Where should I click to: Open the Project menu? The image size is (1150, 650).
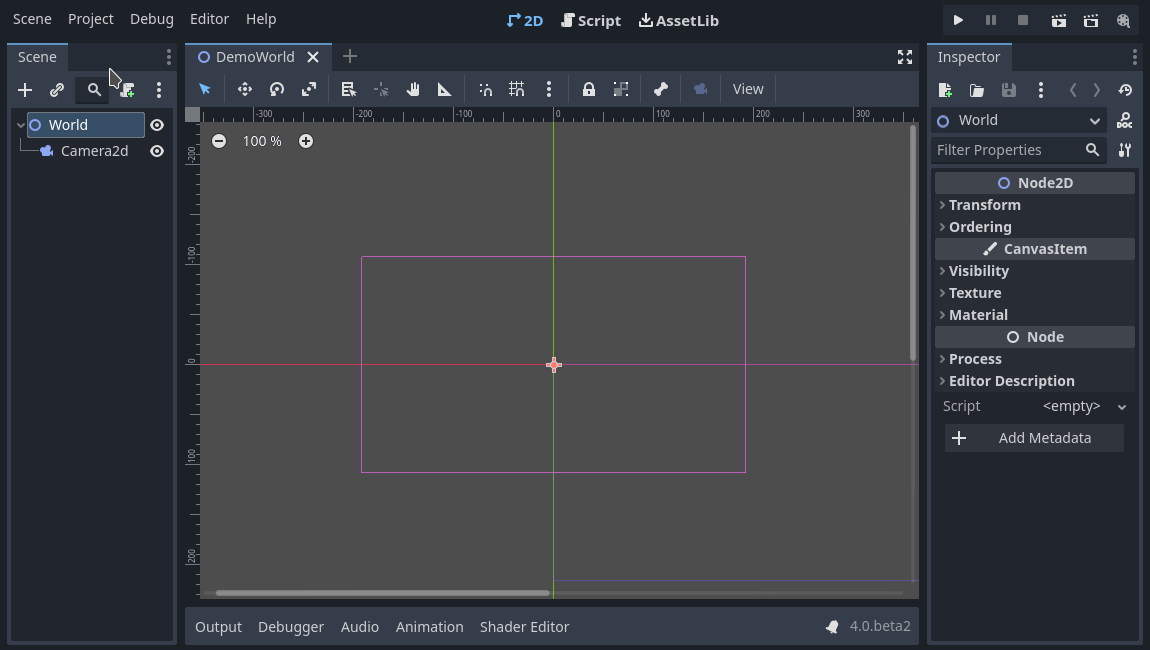click(x=91, y=19)
